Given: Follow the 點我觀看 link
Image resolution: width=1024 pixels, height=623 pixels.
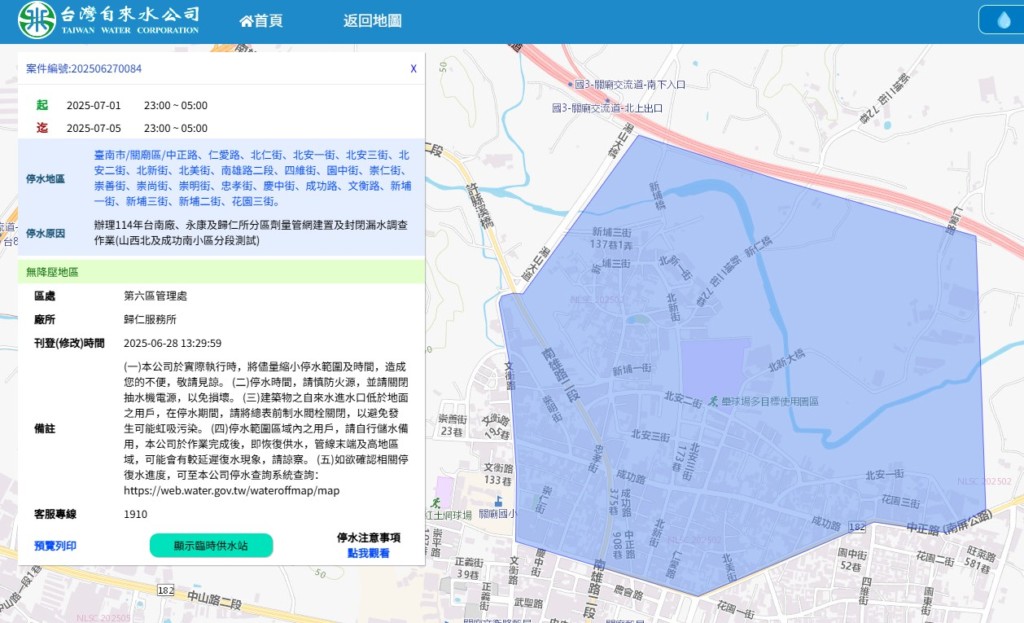Looking at the screenshot, I should 368,553.
